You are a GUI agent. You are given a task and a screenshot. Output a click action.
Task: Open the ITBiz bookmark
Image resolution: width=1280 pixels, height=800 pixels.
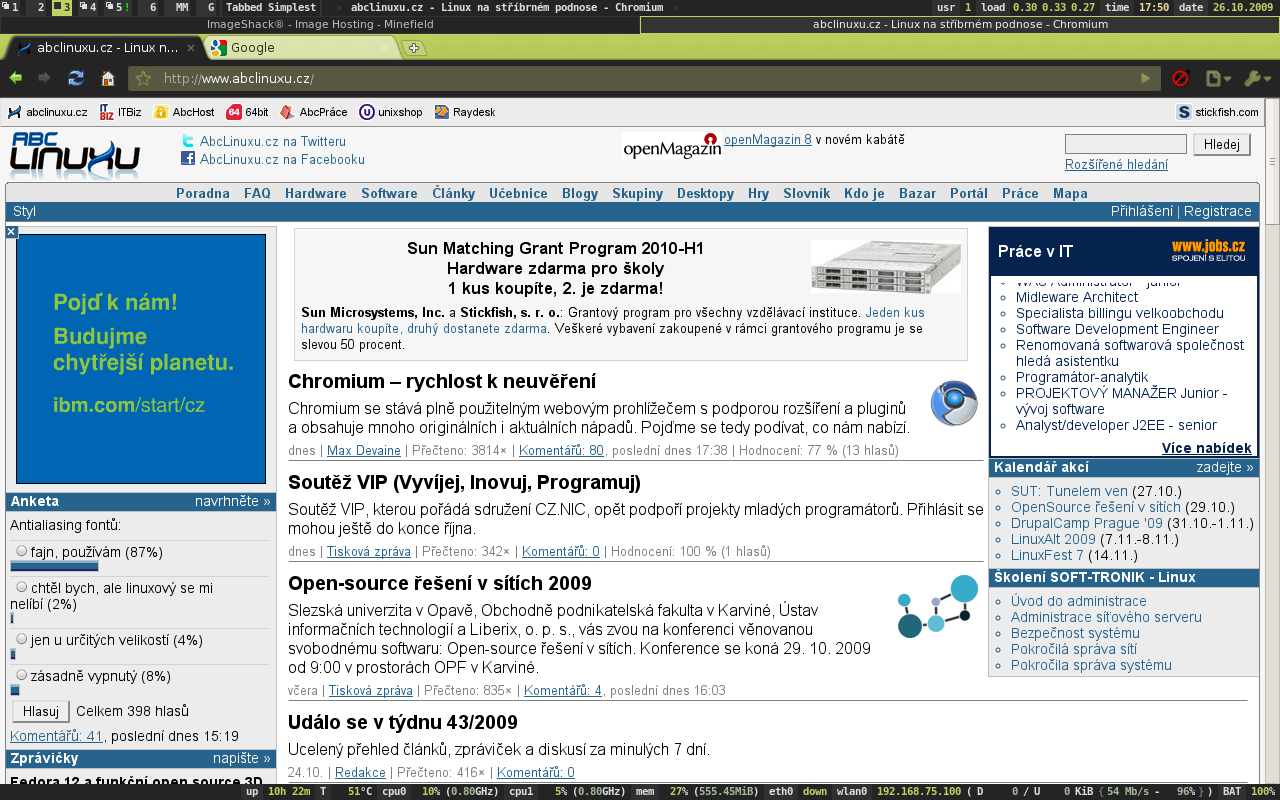coord(120,112)
